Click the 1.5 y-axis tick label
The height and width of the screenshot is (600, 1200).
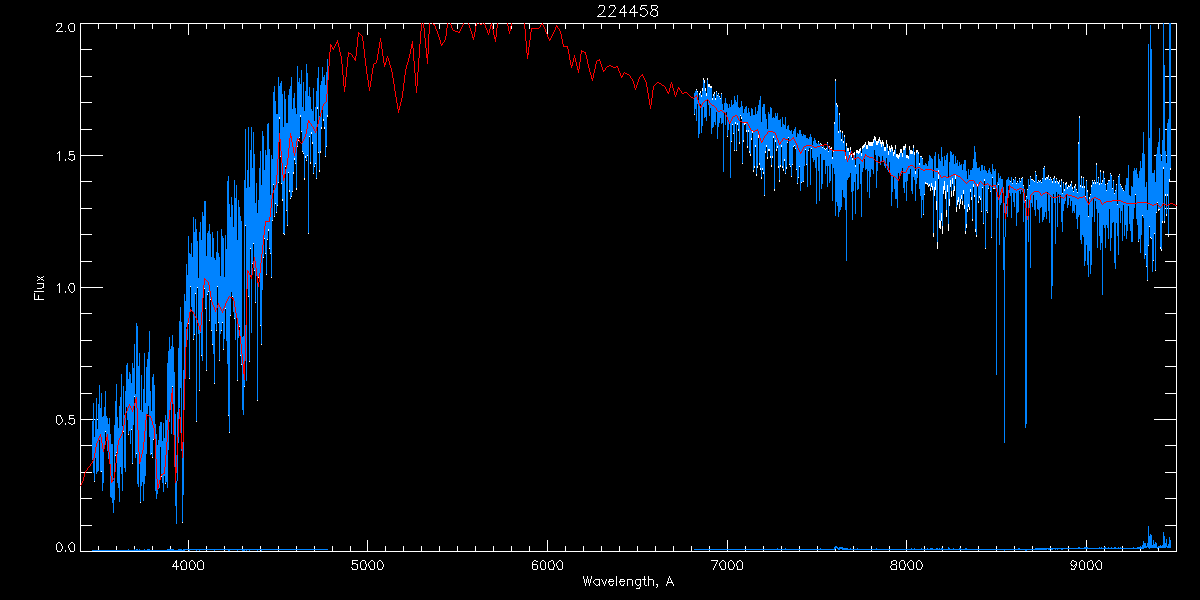(64, 157)
